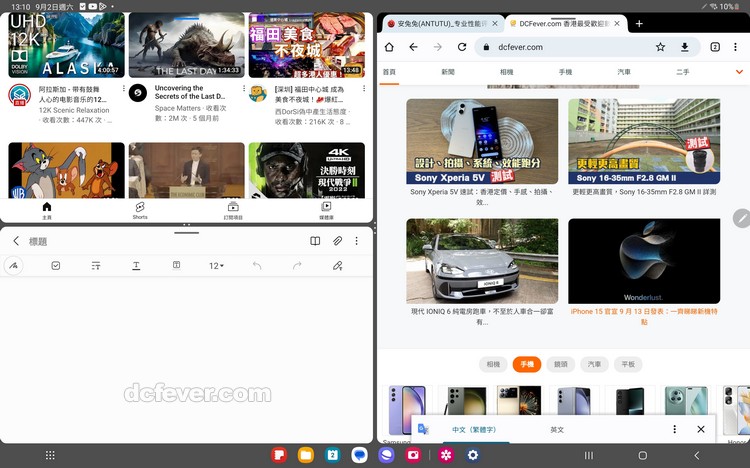Filter products by 汽車 chip

click(x=594, y=364)
